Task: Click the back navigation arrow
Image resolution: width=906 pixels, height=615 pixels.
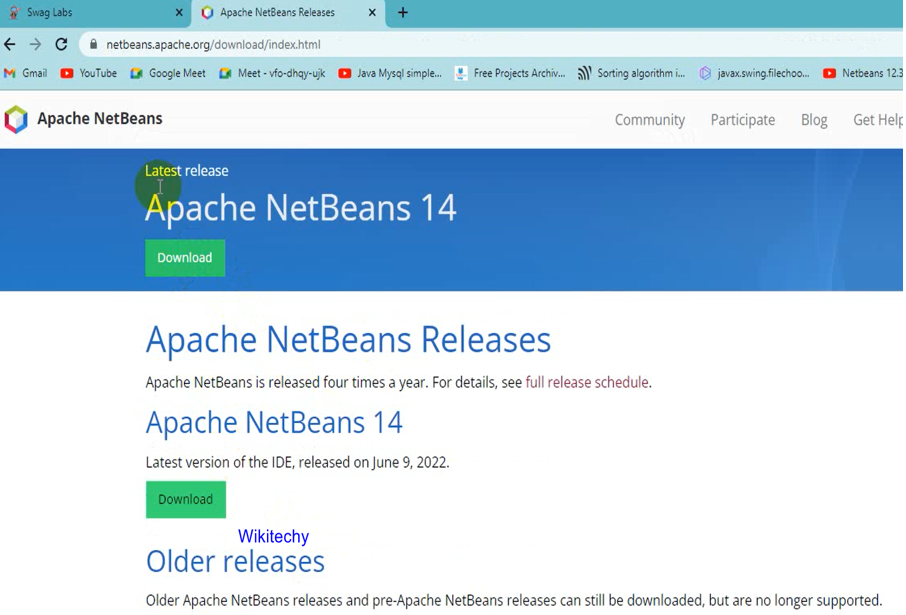Action: click(10, 44)
